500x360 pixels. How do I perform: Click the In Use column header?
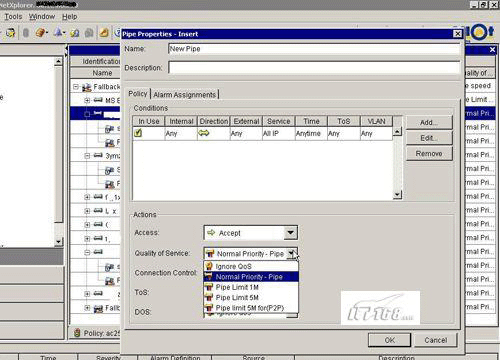click(x=149, y=121)
